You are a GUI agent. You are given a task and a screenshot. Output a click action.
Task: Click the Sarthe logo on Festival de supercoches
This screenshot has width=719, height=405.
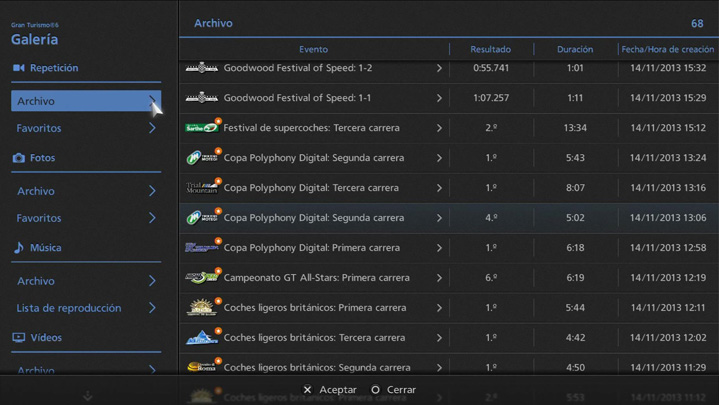pyautogui.click(x=201, y=128)
